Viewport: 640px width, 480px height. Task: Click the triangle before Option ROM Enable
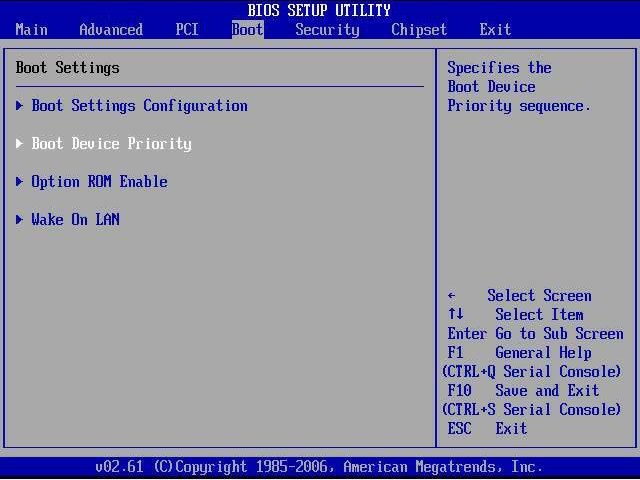click(19, 182)
